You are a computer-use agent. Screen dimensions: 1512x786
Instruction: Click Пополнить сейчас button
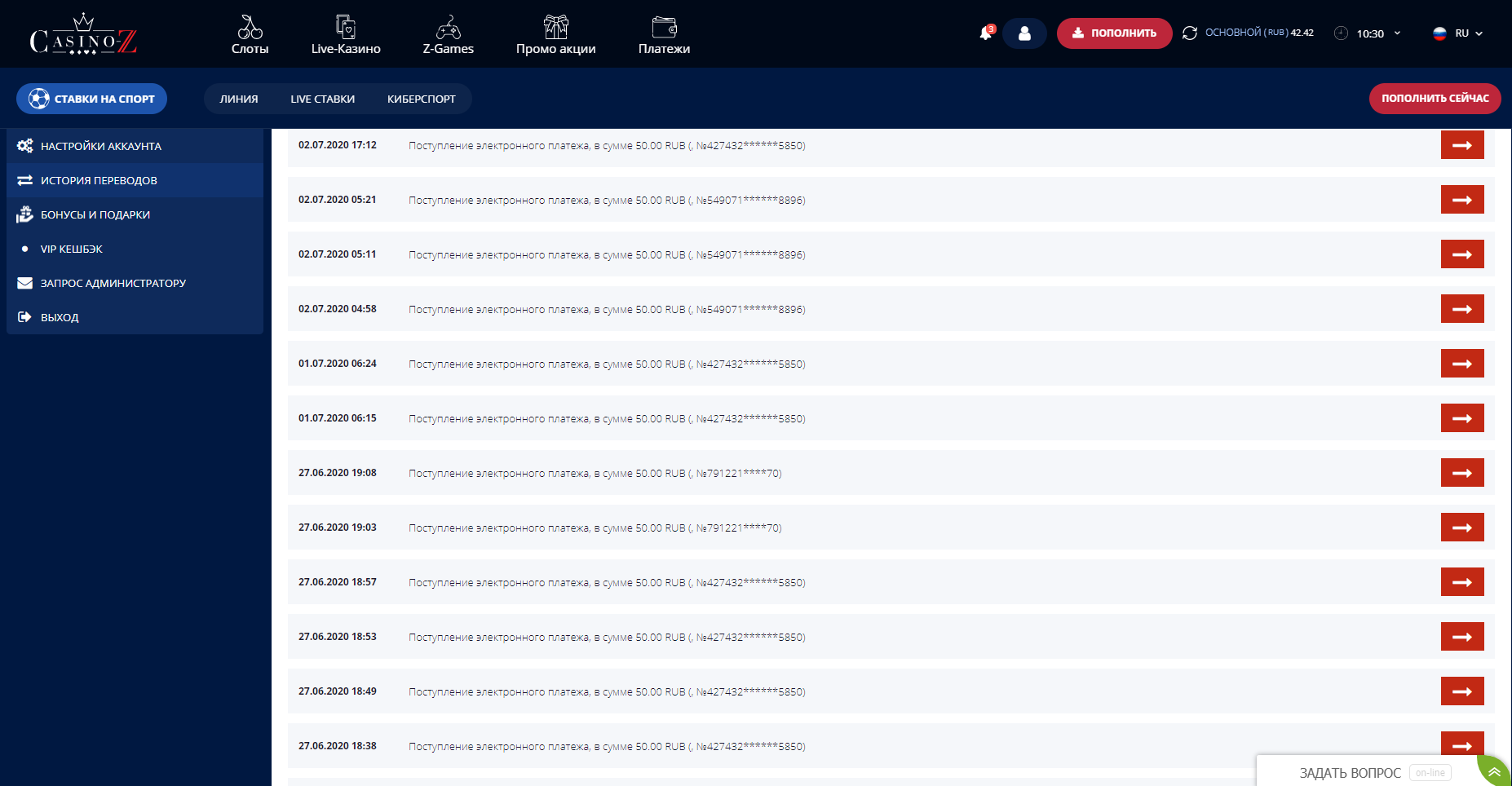(x=1435, y=99)
